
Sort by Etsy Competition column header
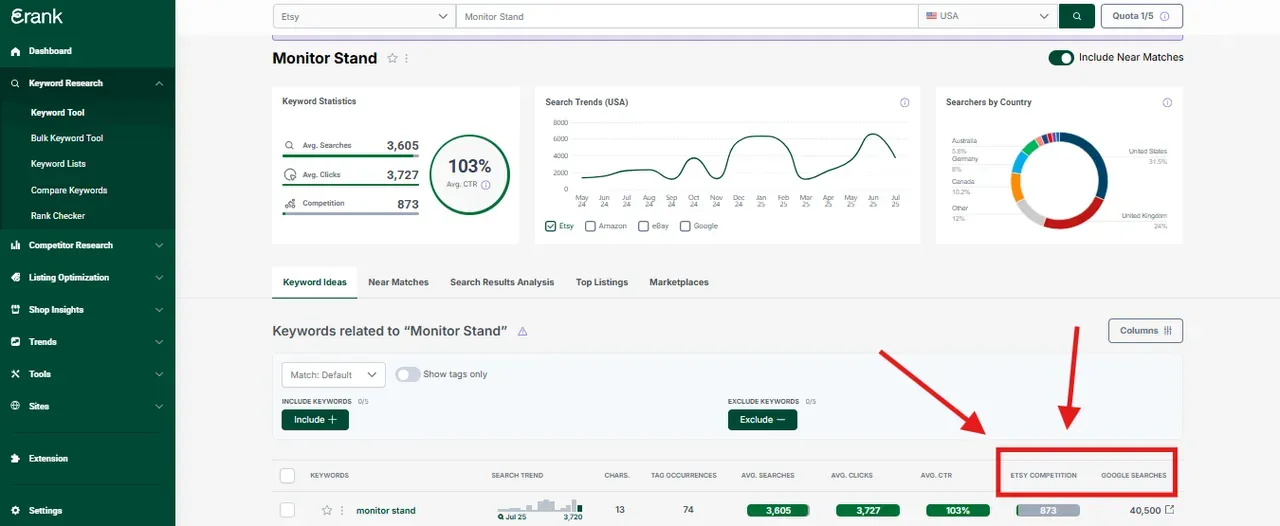point(1044,475)
